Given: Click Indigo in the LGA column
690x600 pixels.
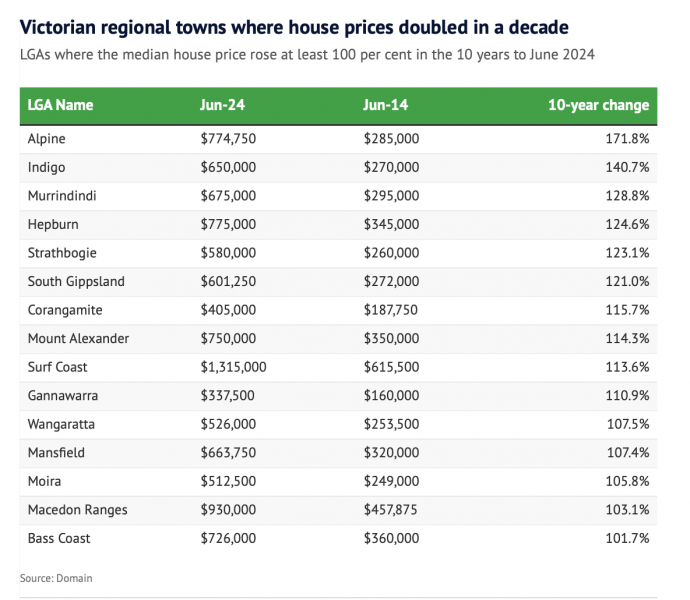Looking at the screenshot, I should tap(46, 167).
